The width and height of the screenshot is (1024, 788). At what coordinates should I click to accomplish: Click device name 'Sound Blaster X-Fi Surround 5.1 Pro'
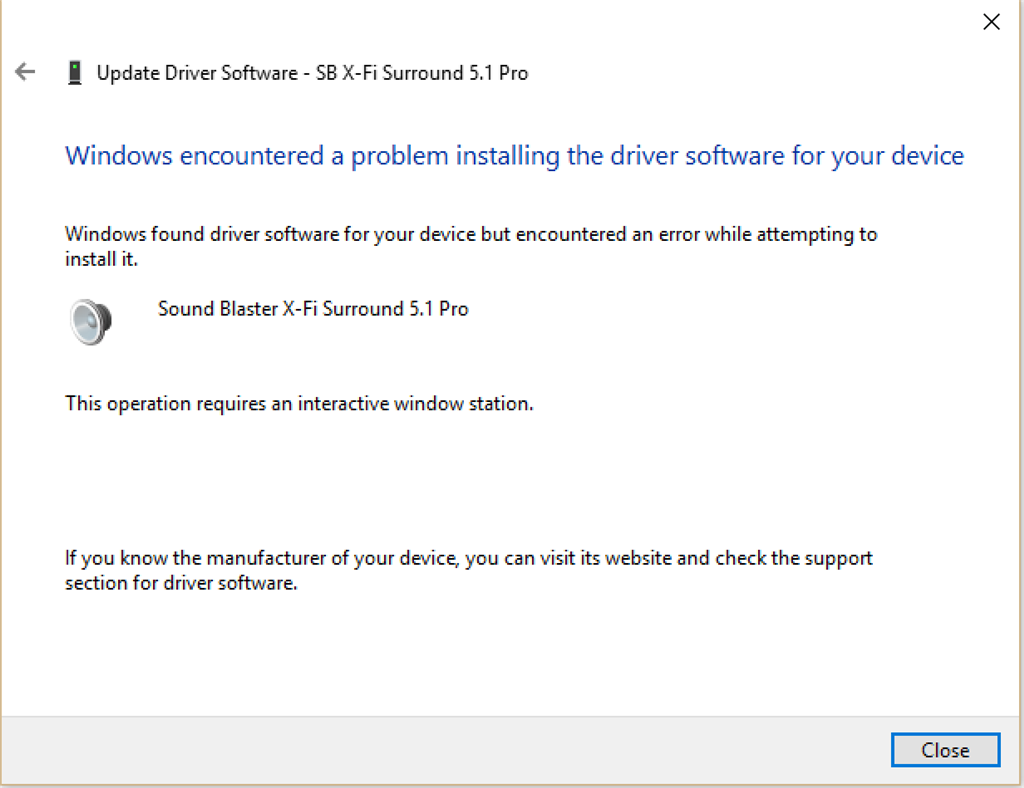tap(313, 309)
